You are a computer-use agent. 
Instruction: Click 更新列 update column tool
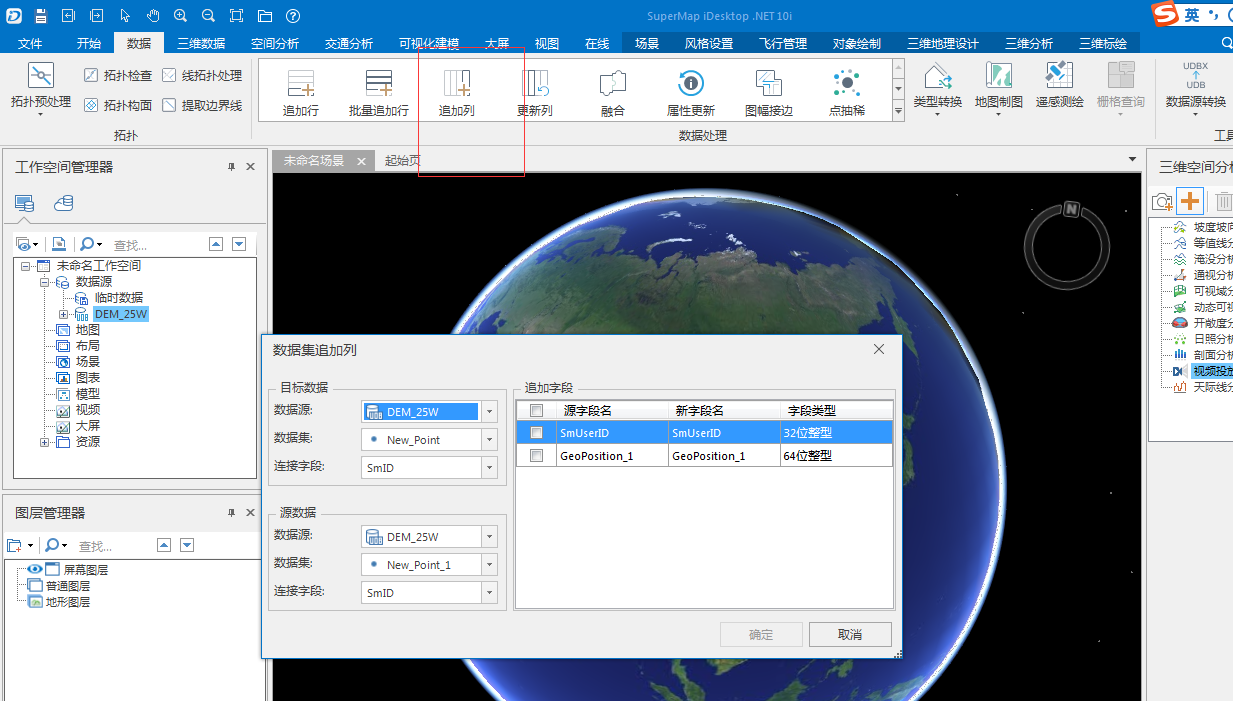click(535, 93)
